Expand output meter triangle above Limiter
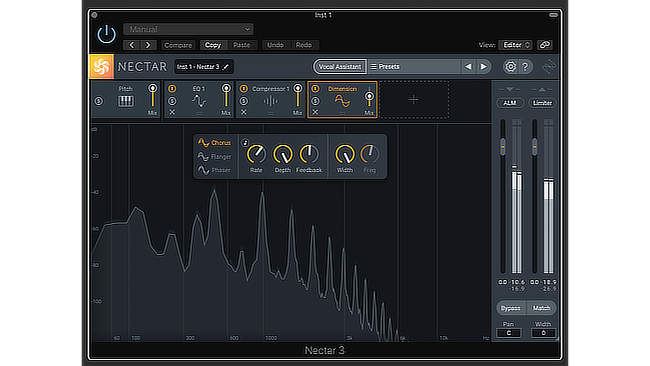Image resolution: width=650 pixels, height=366 pixels. point(542,89)
